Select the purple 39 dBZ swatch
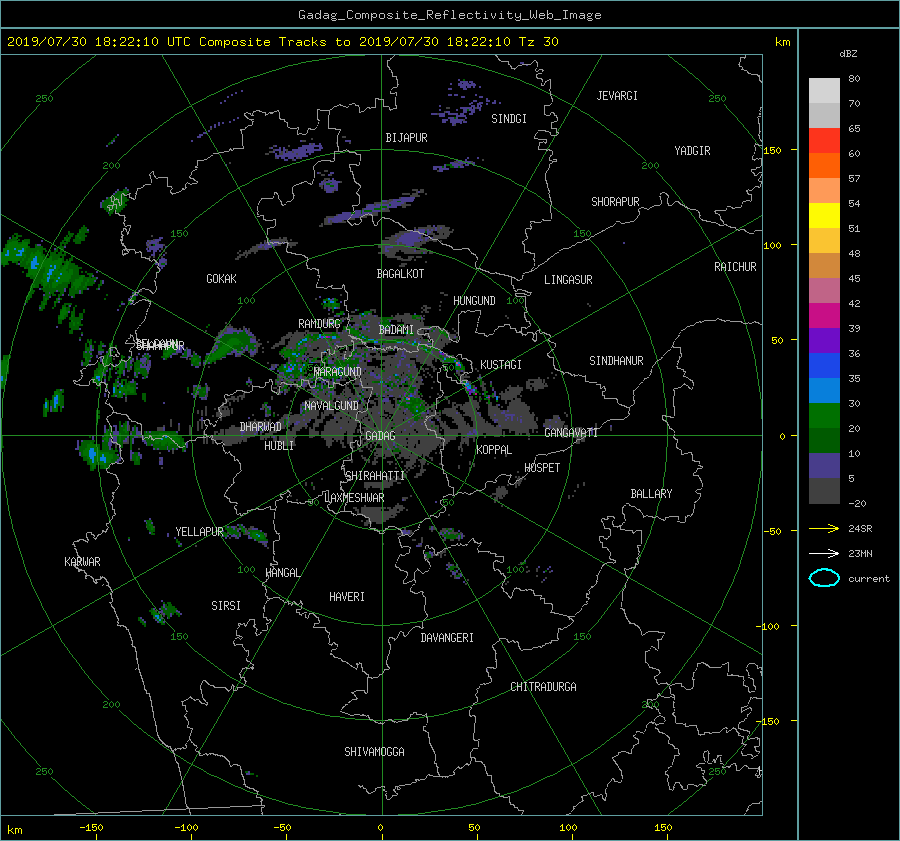Screen dimensions: 900x841 point(824,340)
